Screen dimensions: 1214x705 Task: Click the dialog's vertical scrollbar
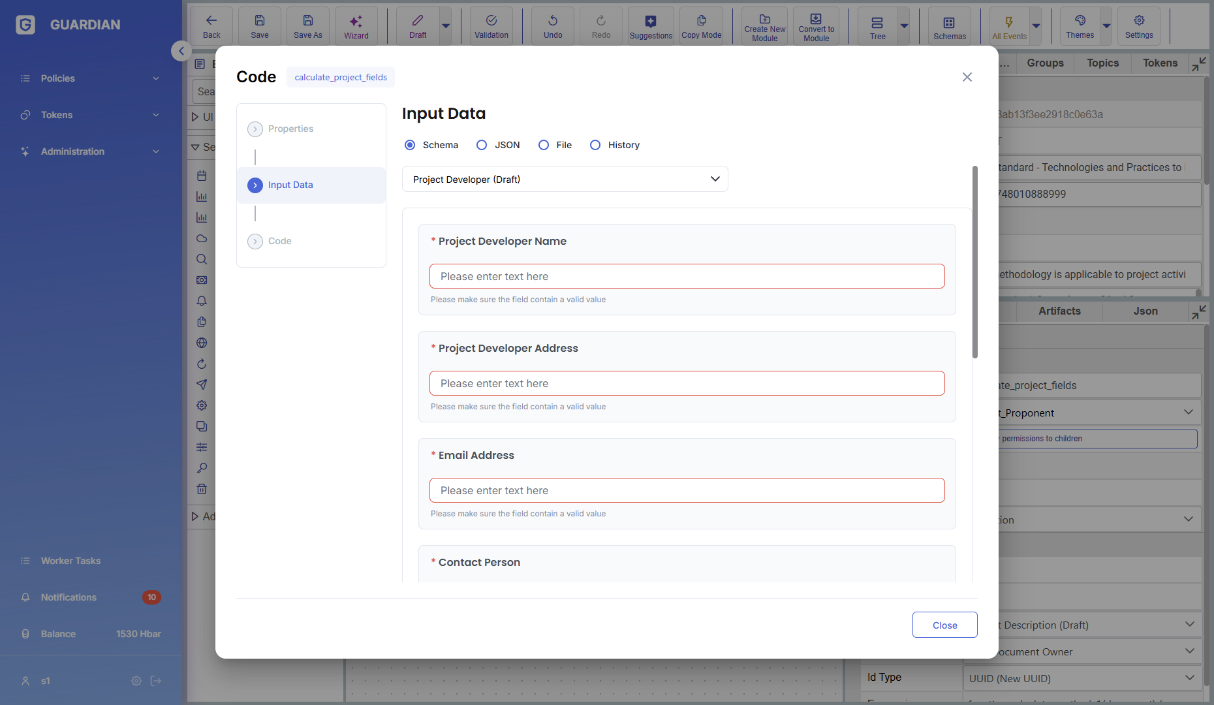click(975, 262)
